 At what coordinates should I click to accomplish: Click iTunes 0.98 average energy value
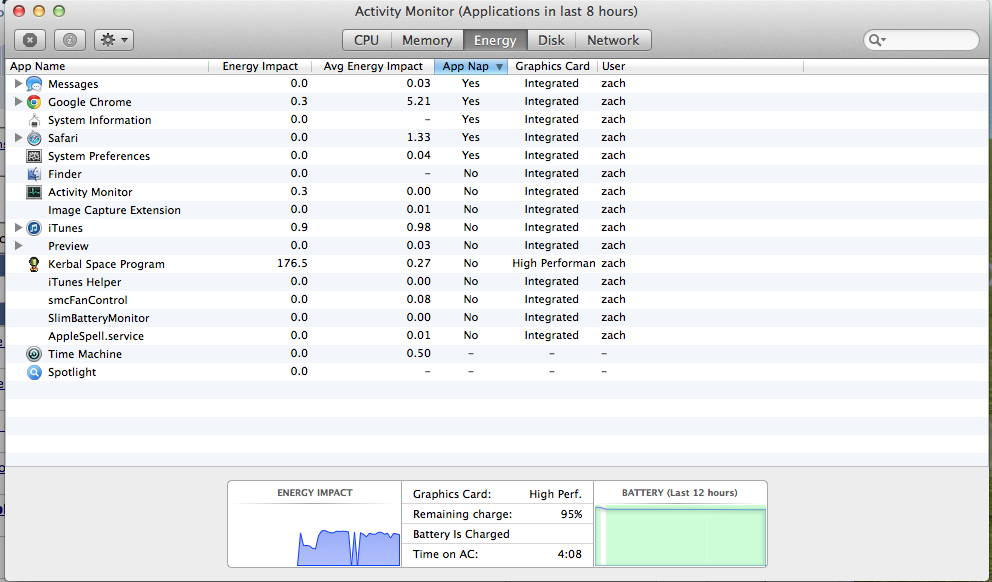pos(419,227)
